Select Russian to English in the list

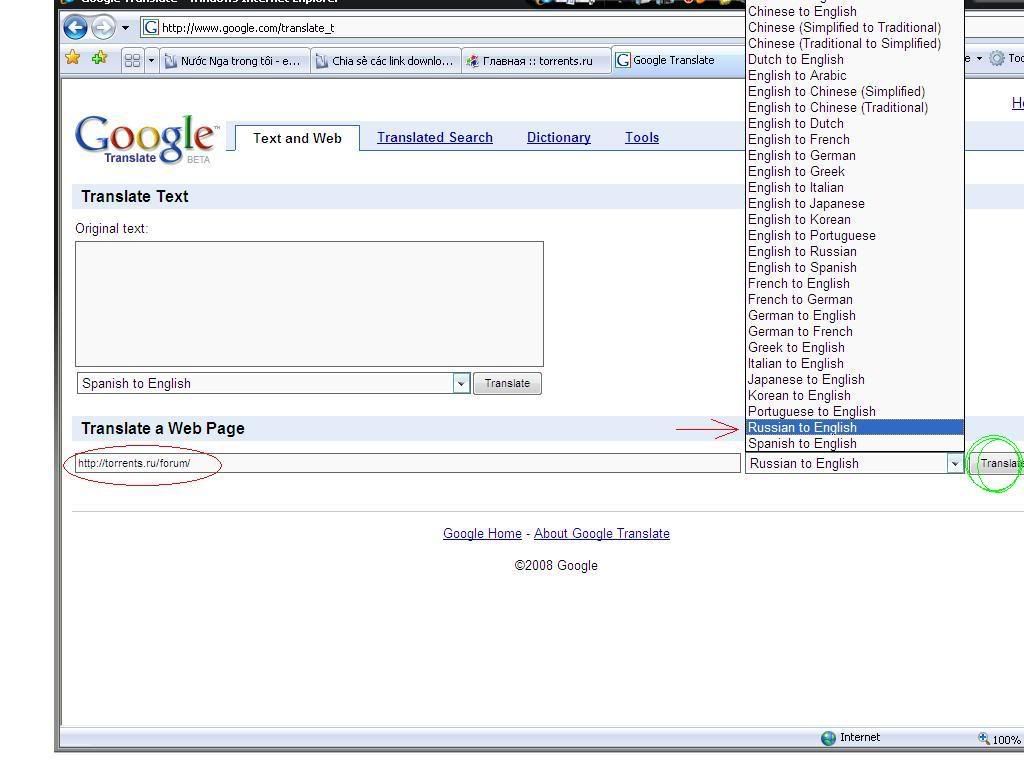[802, 427]
